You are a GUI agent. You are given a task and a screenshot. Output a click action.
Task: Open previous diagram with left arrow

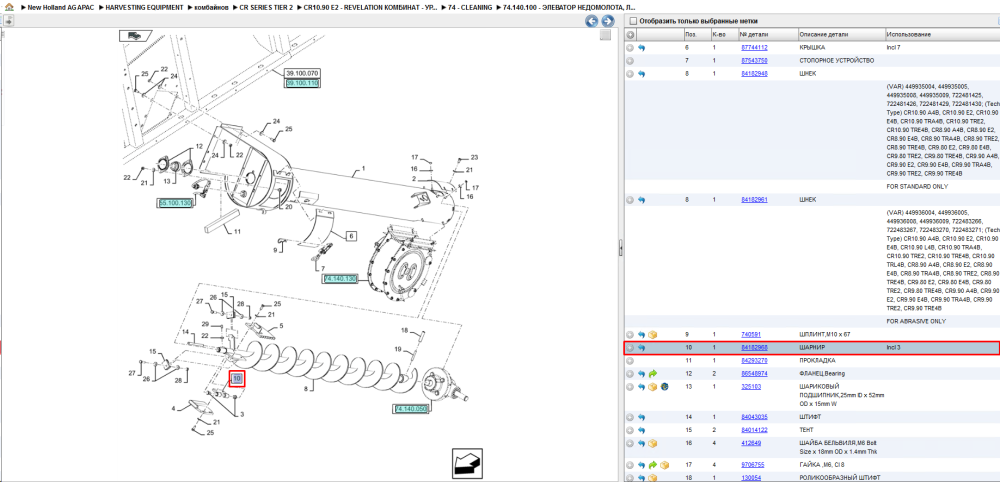click(592, 21)
